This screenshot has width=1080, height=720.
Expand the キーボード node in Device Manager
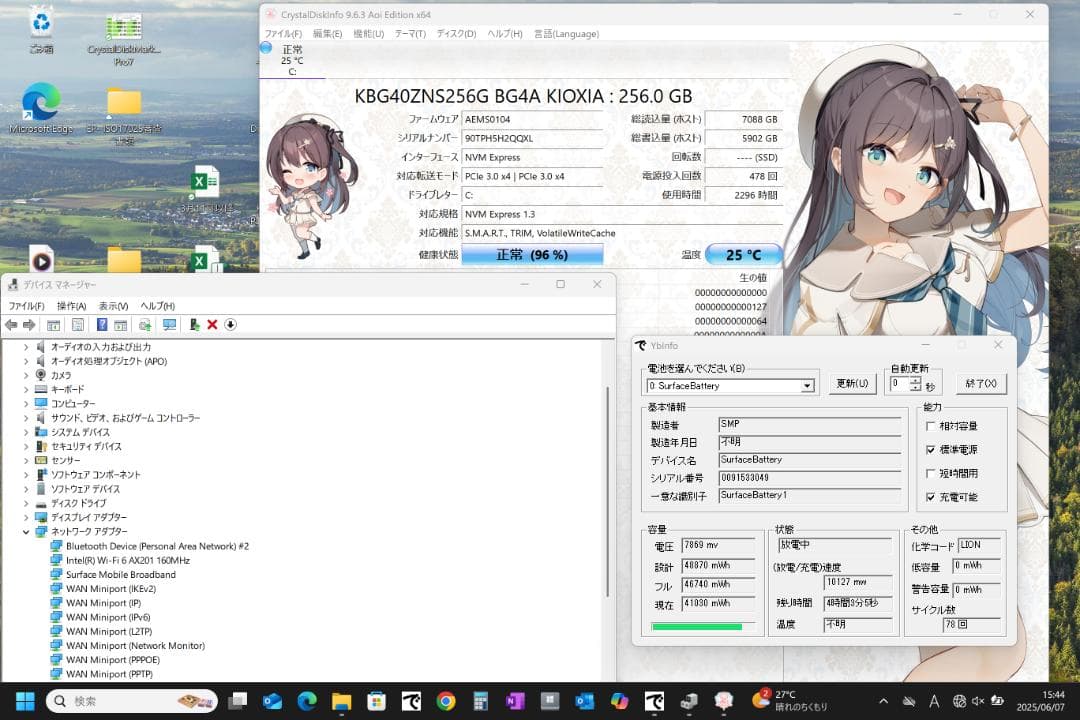pos(26,389)
